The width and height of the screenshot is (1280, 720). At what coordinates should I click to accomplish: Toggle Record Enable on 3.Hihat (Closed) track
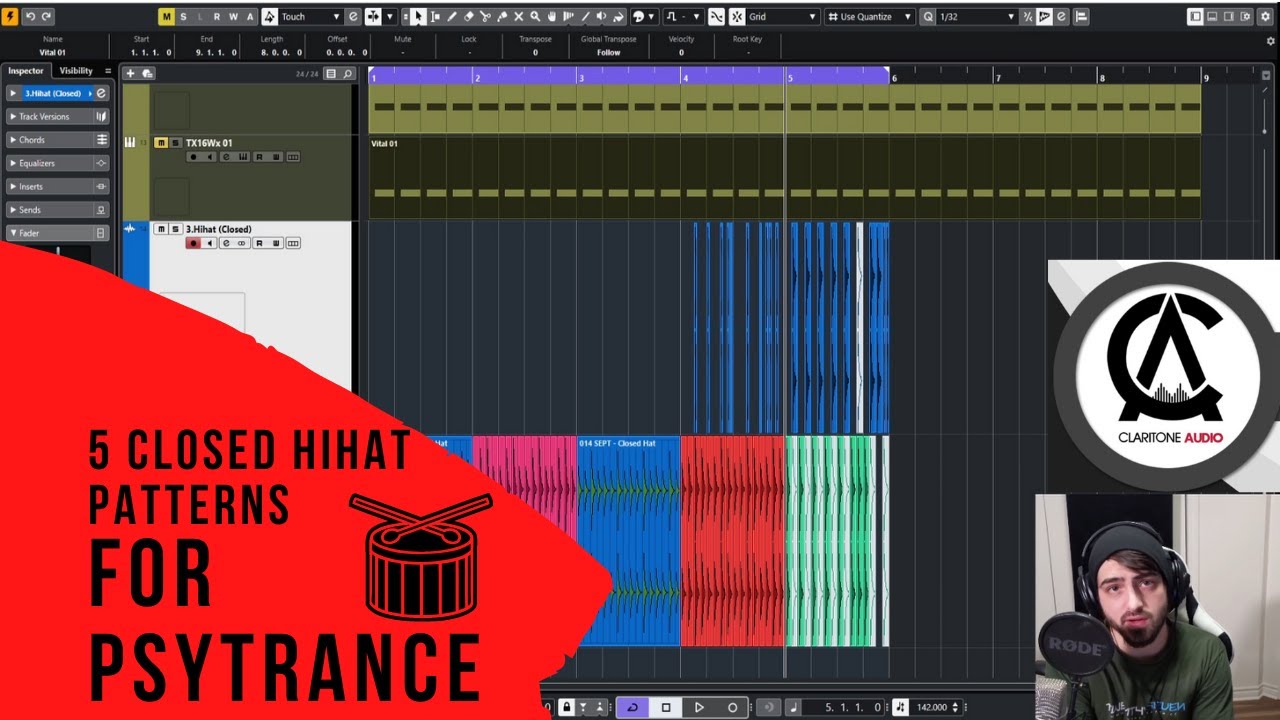coord(193,243)
